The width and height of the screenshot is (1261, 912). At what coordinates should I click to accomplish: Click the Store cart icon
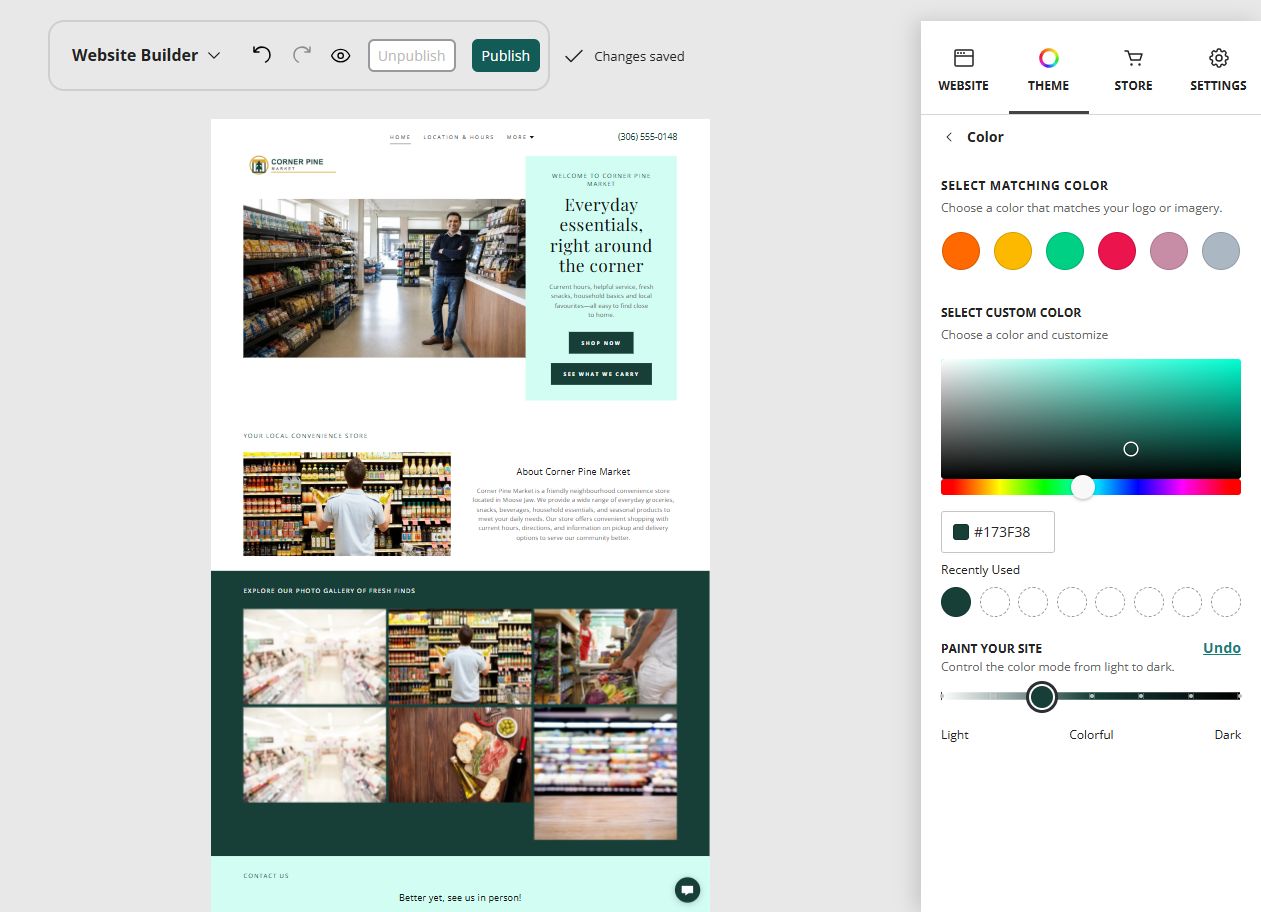1133,58
